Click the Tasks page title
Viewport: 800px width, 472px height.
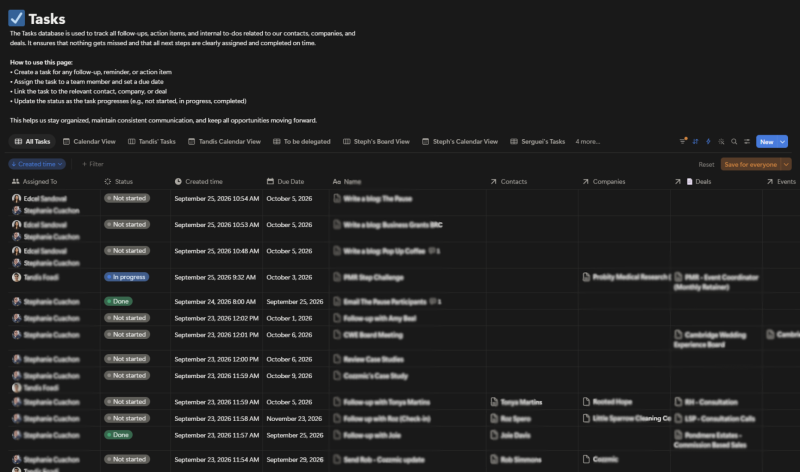click(x=47, y=19)
